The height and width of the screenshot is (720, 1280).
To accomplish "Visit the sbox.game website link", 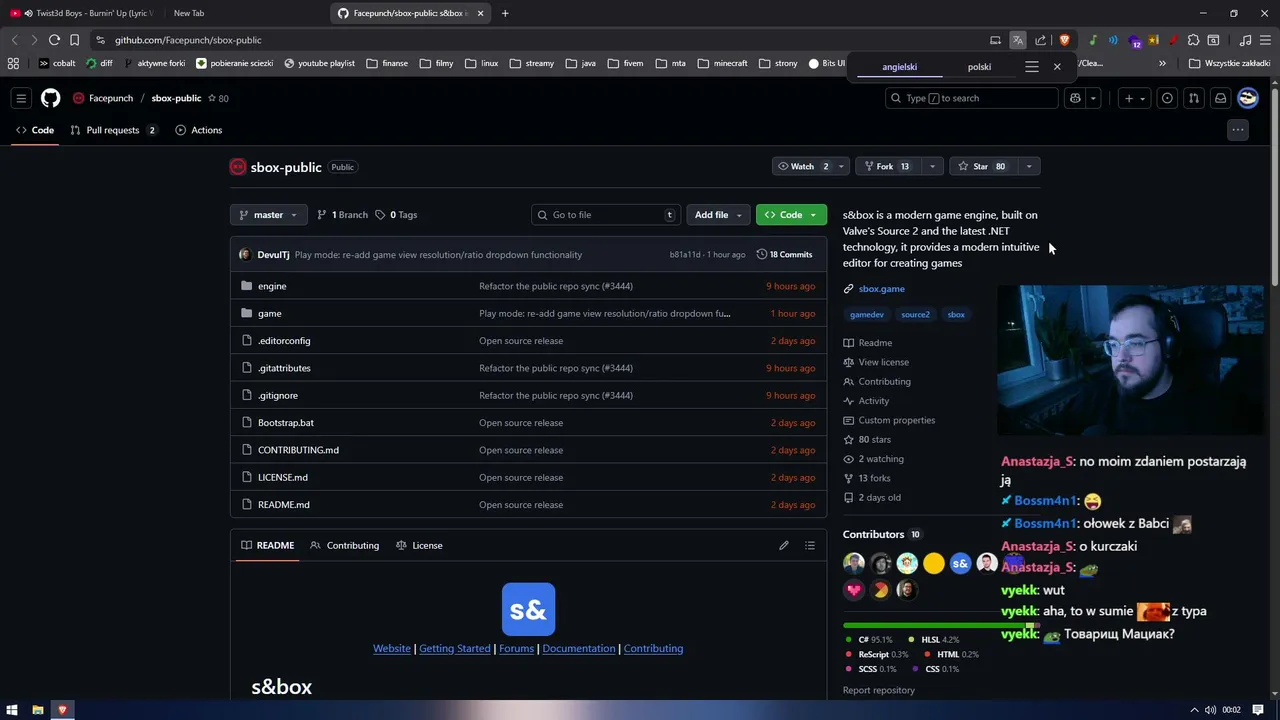I will tap(881, 289).
